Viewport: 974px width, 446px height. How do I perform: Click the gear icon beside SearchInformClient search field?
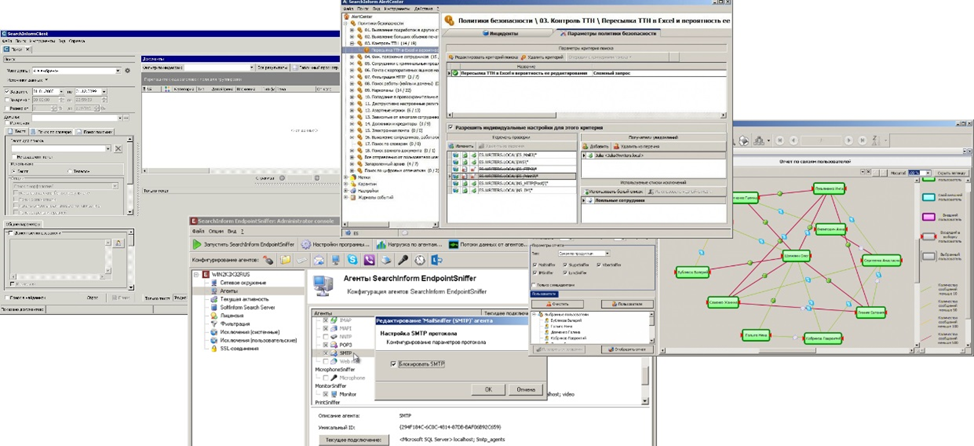click(x=128, y=71)
